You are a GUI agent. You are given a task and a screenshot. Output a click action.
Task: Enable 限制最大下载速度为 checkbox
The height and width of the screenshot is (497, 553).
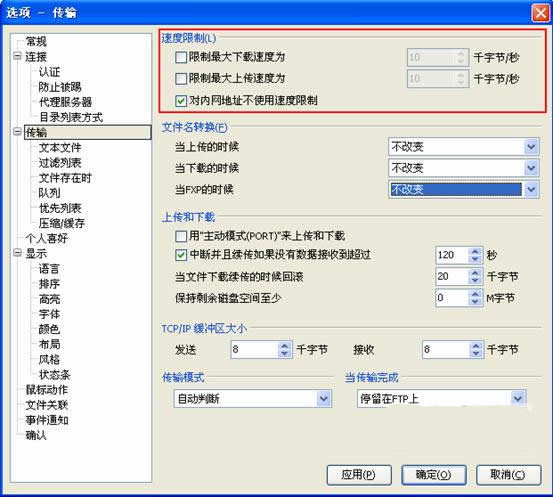[x=181, y=57]
